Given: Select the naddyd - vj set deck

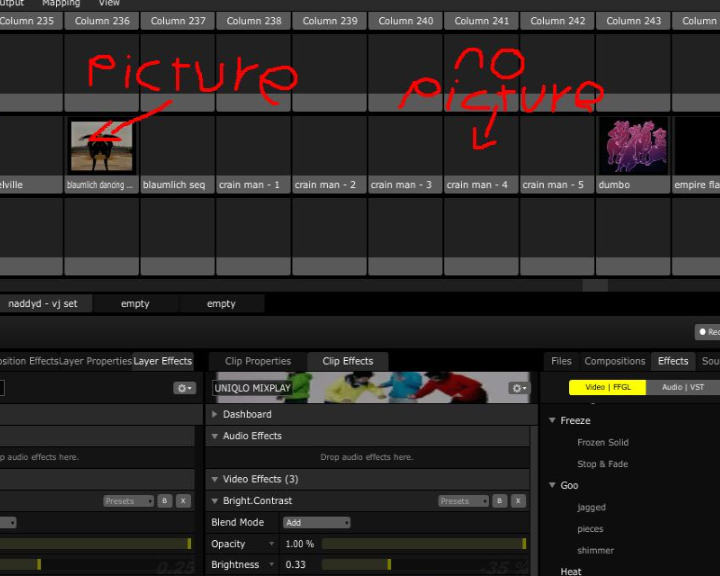Looking at the screenshot, I should point(42,304).
